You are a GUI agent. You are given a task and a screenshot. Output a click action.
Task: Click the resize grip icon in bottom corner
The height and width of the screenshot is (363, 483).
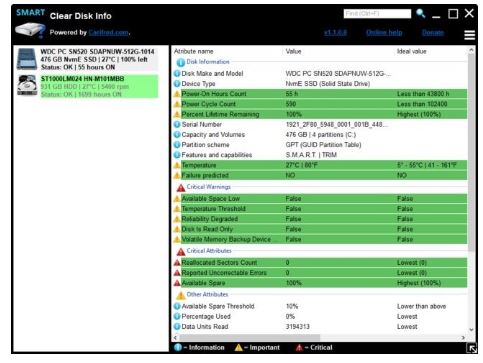click(x=471, y=348)
